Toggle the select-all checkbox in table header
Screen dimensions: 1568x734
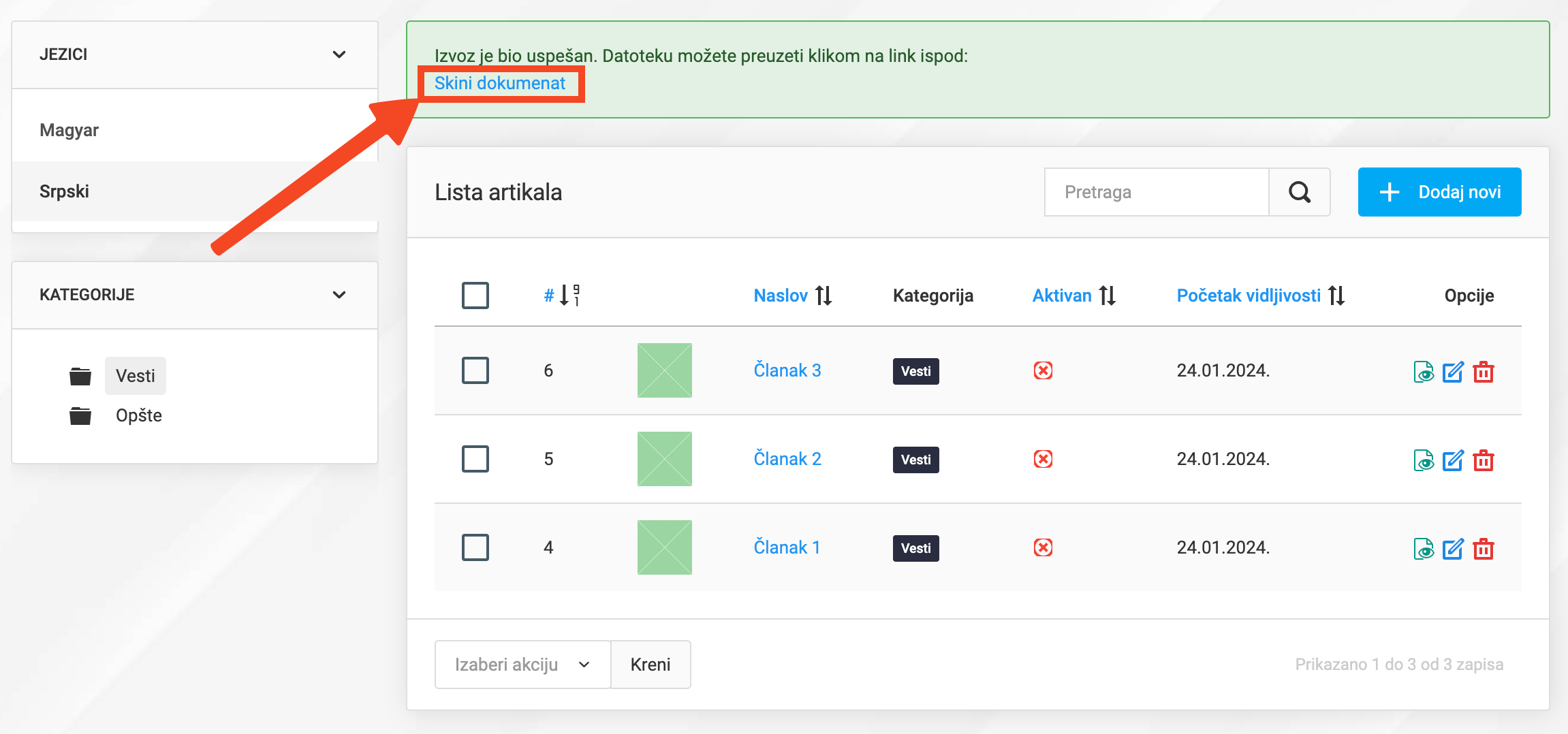point(475,296)
